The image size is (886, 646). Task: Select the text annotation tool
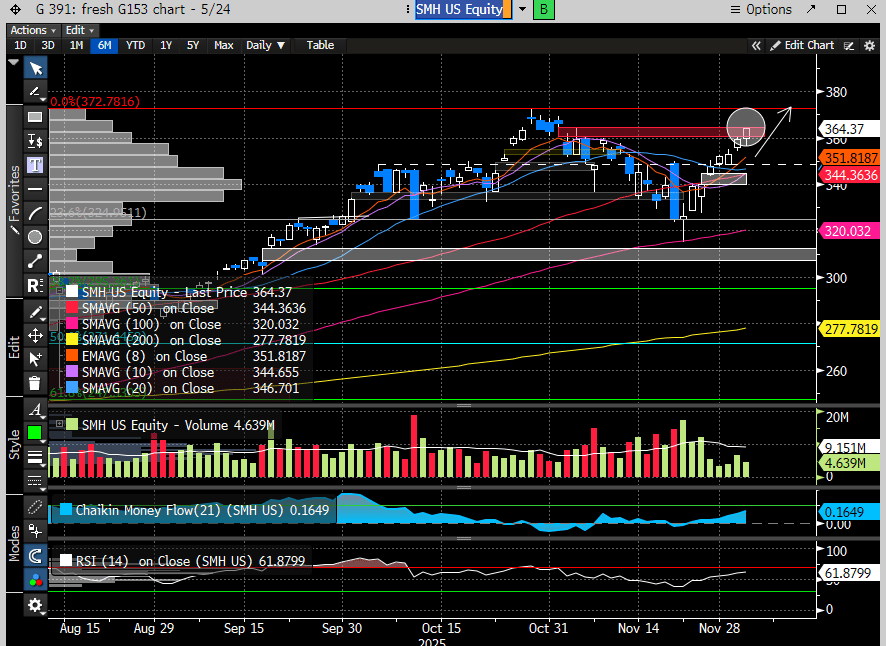point(35,165)
